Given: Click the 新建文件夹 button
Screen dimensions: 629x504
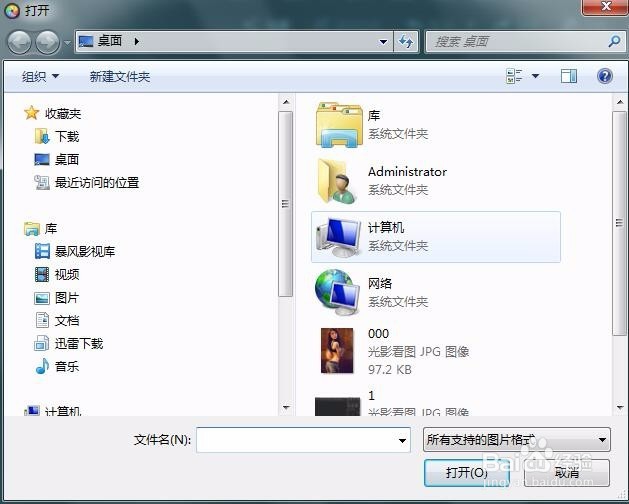Looking at the screenshot, I should click(x=120, y=76).
